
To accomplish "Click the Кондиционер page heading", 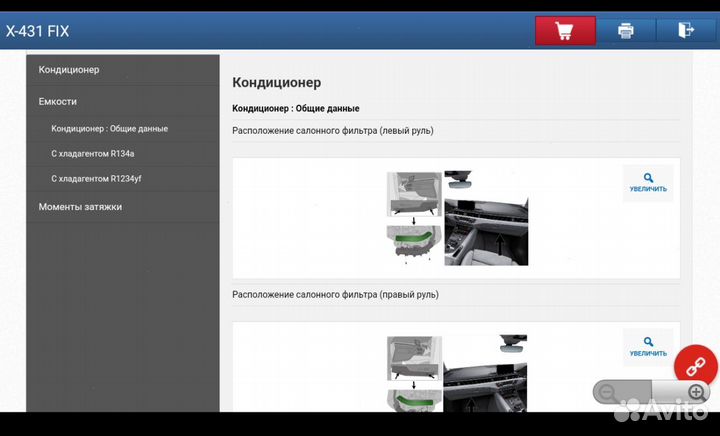I will [276, 83].
